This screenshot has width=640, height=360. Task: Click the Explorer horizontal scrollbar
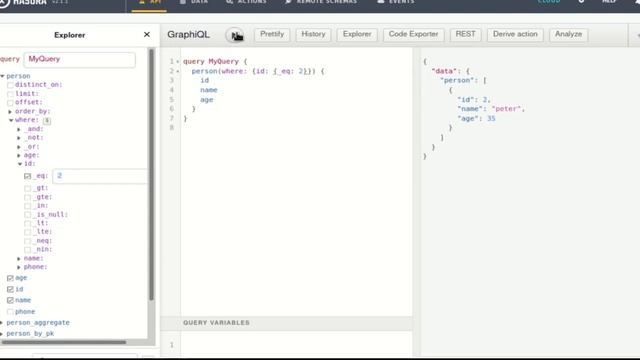63,342
